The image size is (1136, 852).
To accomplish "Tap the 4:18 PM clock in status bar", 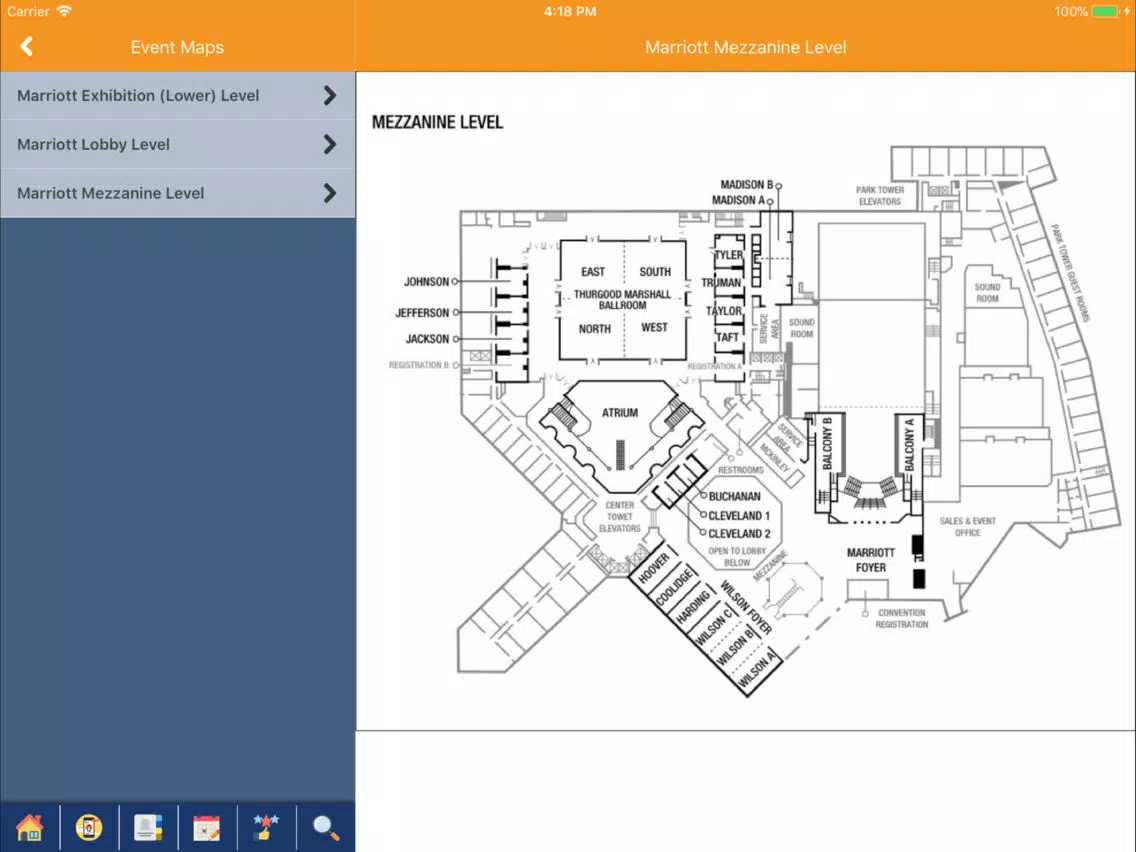I will pyautogui.click(x=570, y=12).
